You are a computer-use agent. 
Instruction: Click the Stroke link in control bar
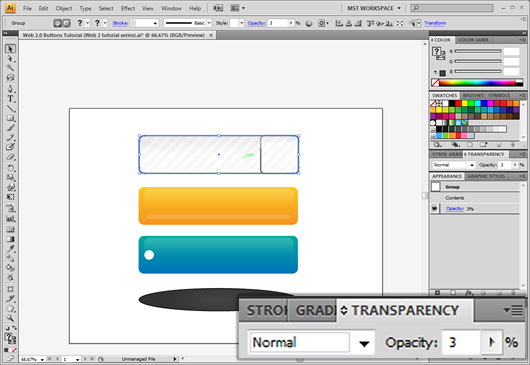[120, 23]
